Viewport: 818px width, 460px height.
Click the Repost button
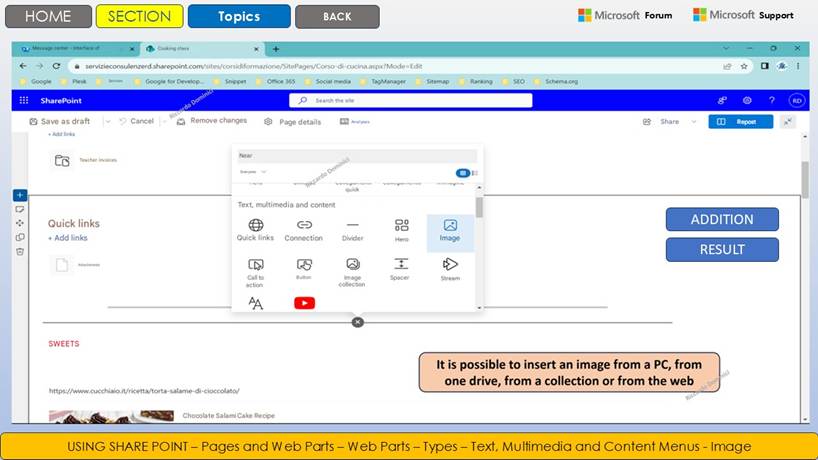[x=740, y=122]
